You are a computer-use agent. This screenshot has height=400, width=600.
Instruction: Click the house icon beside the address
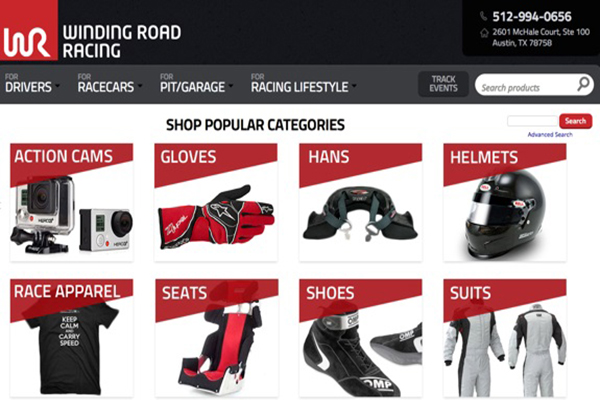[x=484, y=33]
